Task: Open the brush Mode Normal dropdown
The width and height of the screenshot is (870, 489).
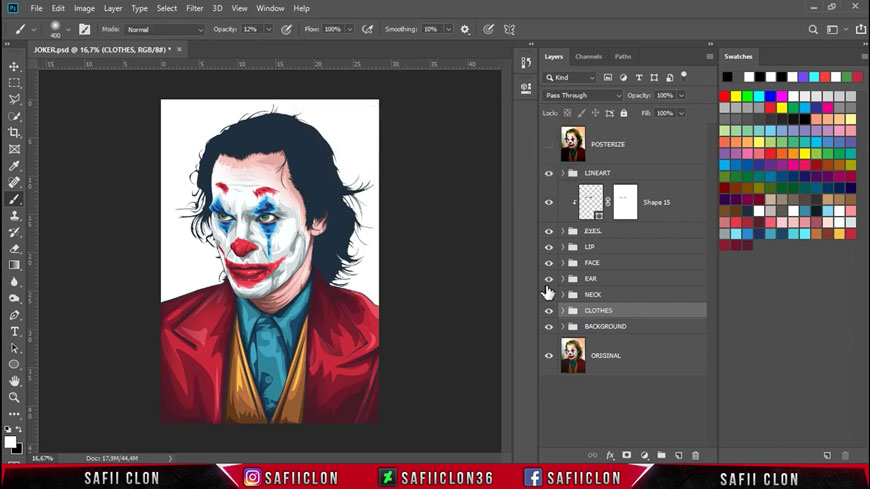Action: coord(164,29)
